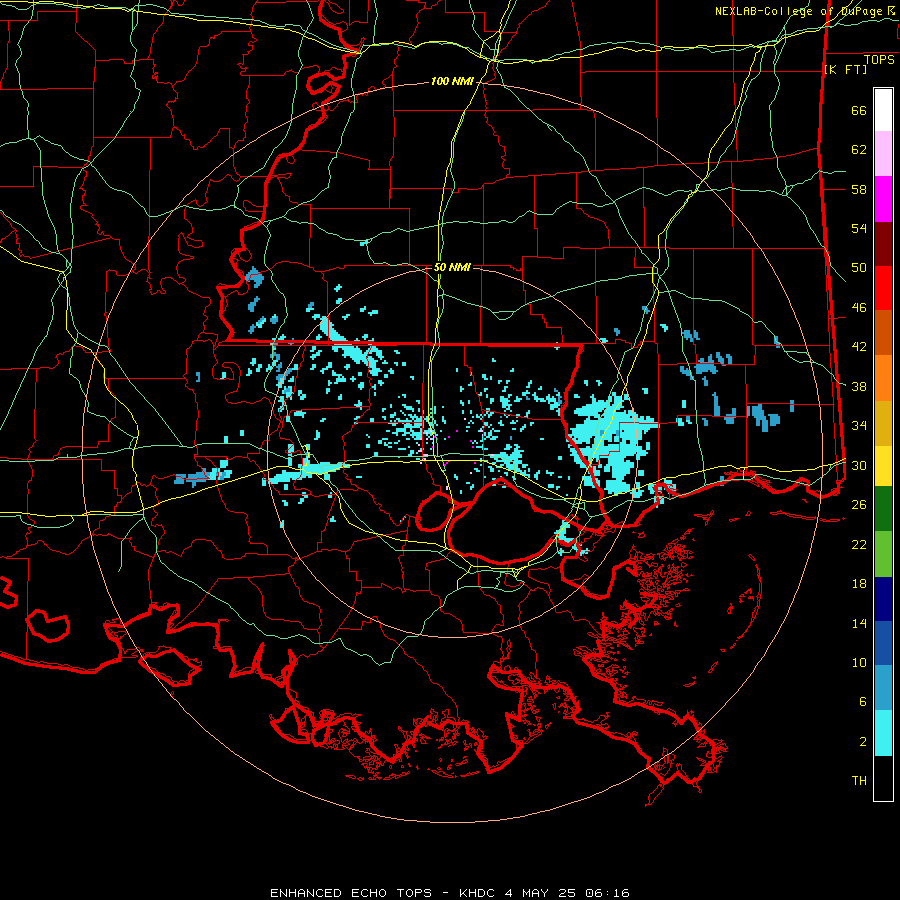Click the legend value '18'
Viewport: 900px width, 900px height.
click(859, 584)
